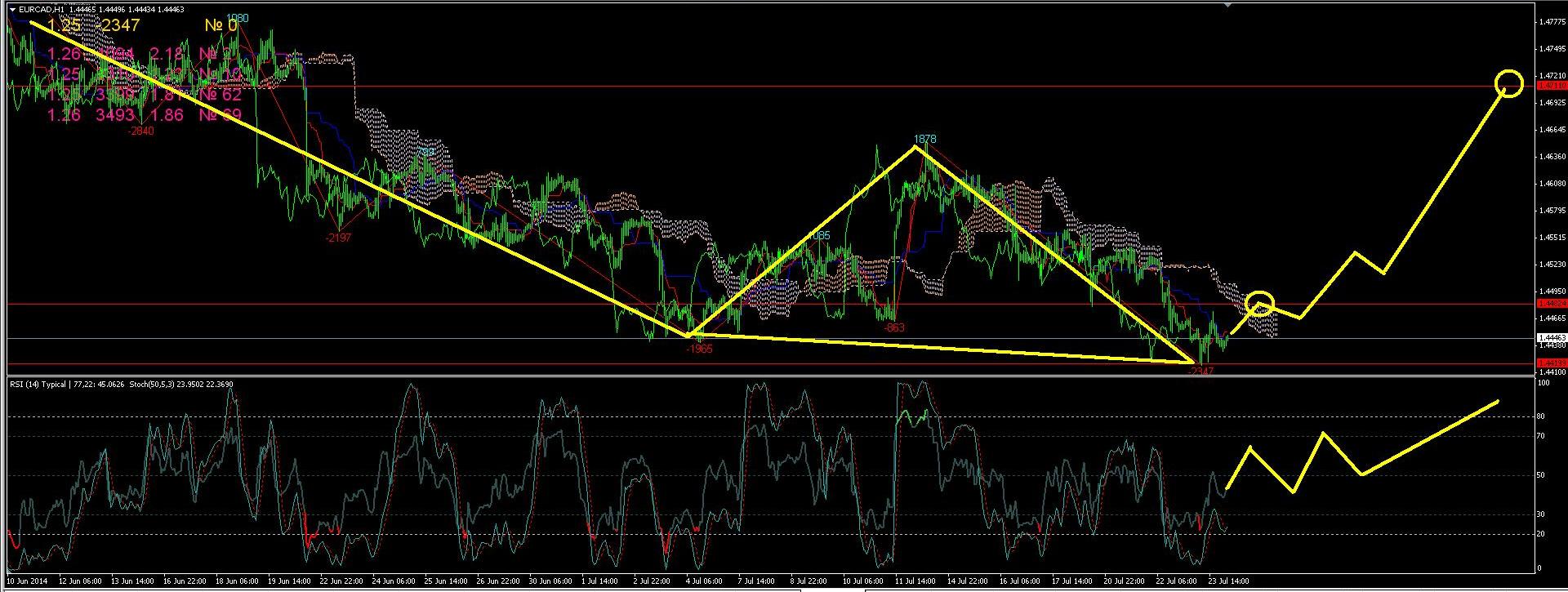Click the 1878 swing high label
Image resolution: width=1568 pixels, height=592 pixels.
924,140
